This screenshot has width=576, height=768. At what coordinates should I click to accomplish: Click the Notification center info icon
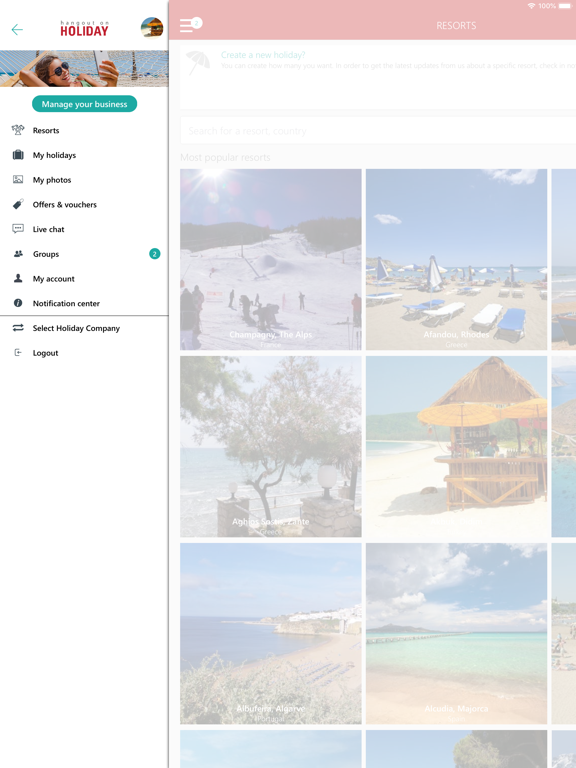click(18, 303)
